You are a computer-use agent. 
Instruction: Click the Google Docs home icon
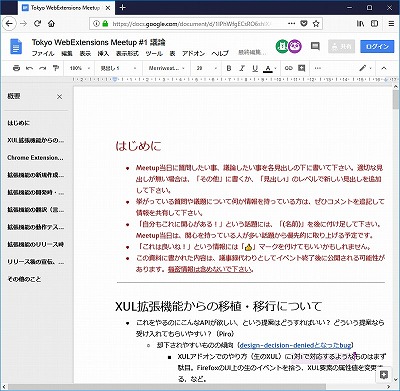point(16,46)
